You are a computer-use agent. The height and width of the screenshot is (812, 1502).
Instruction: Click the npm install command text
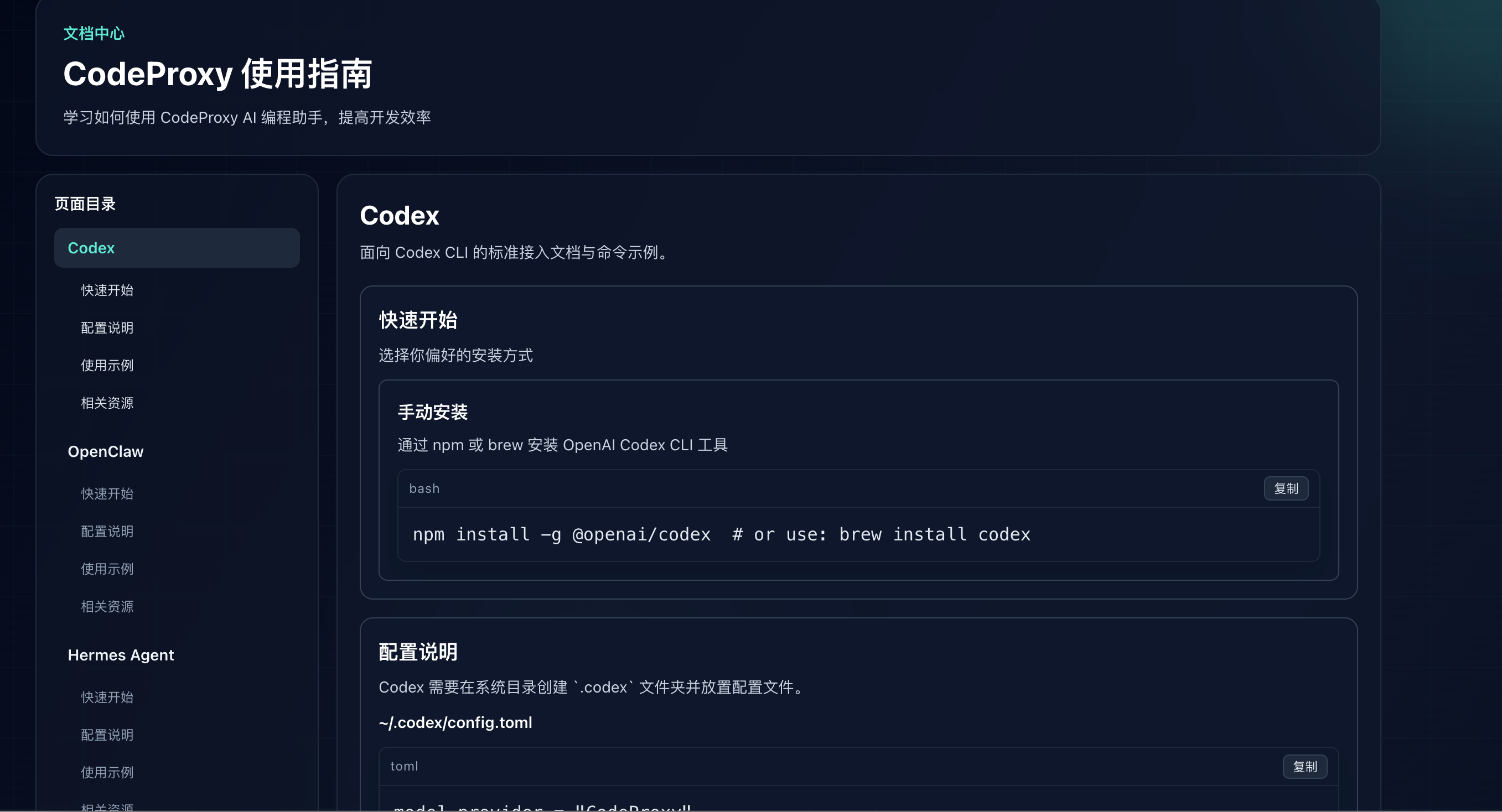click(x=721, y=534)
